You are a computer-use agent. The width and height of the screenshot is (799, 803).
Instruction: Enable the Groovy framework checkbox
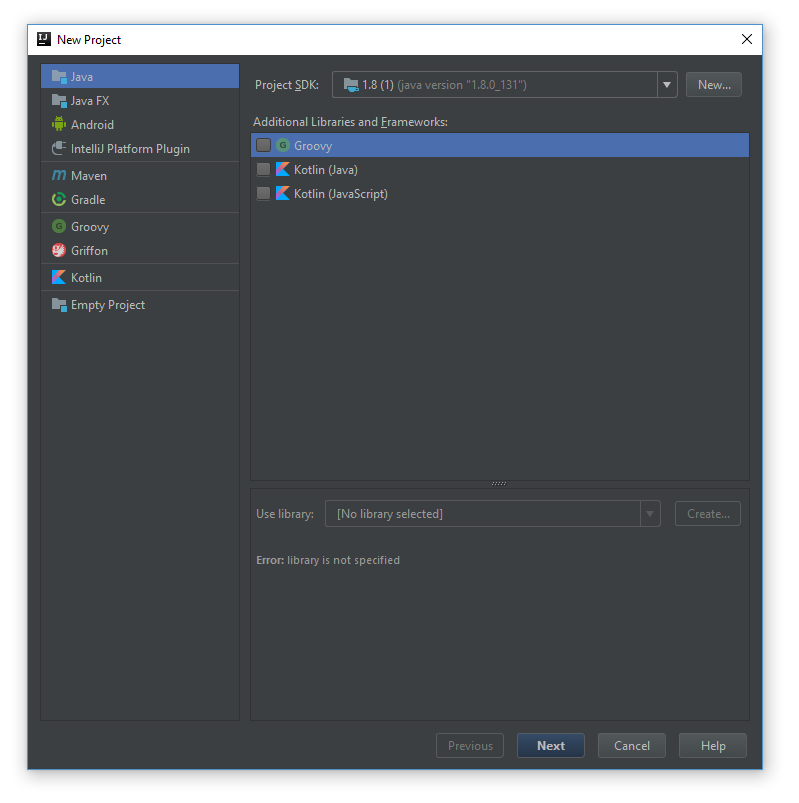(x=263, y=145)
